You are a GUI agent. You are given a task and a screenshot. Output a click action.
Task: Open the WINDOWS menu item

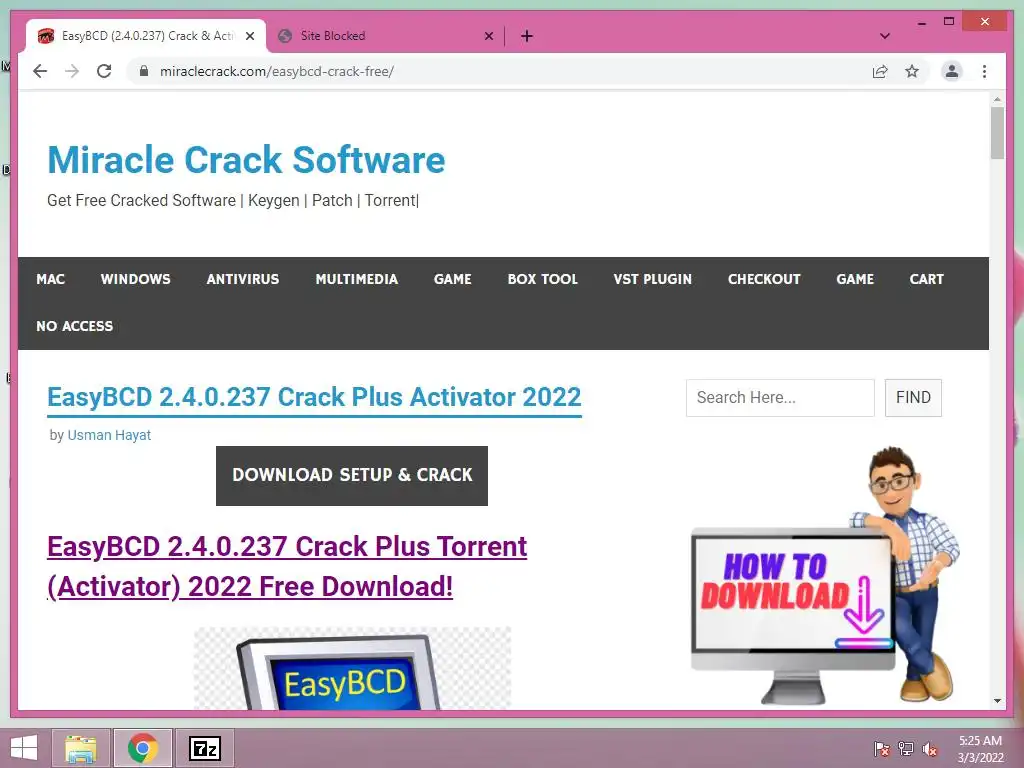135,279
